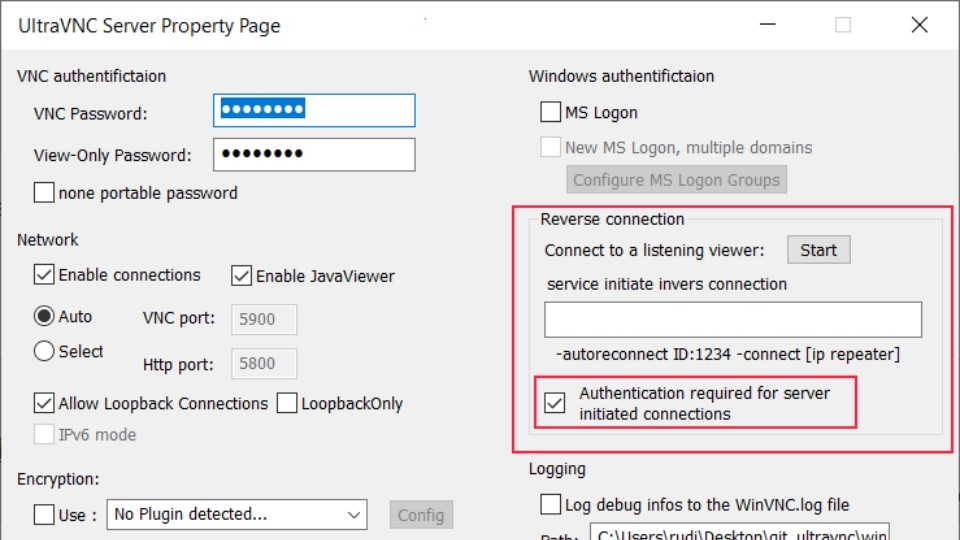Click the 'VNC authentifictaion' heading
960x540 pixels.
tap(92, 76)
